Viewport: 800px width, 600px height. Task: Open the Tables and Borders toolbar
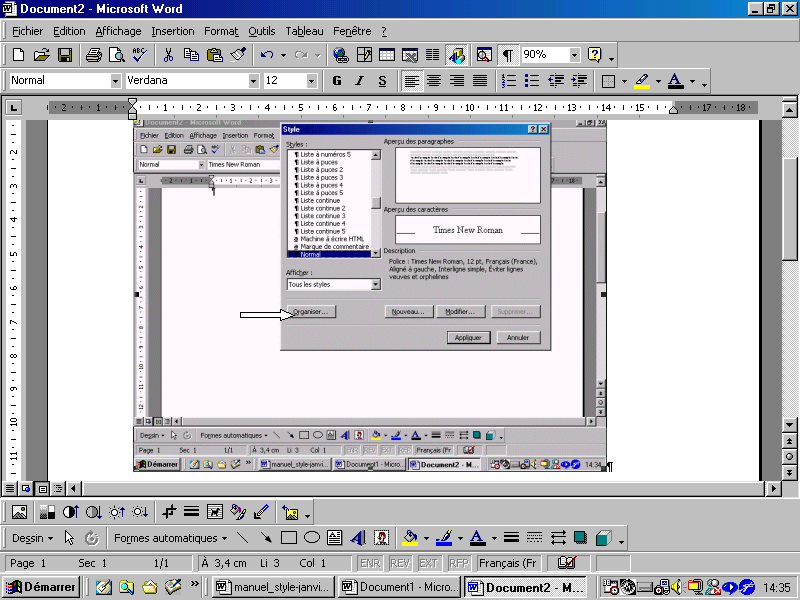pyautogui.click(x=364, y=55)
